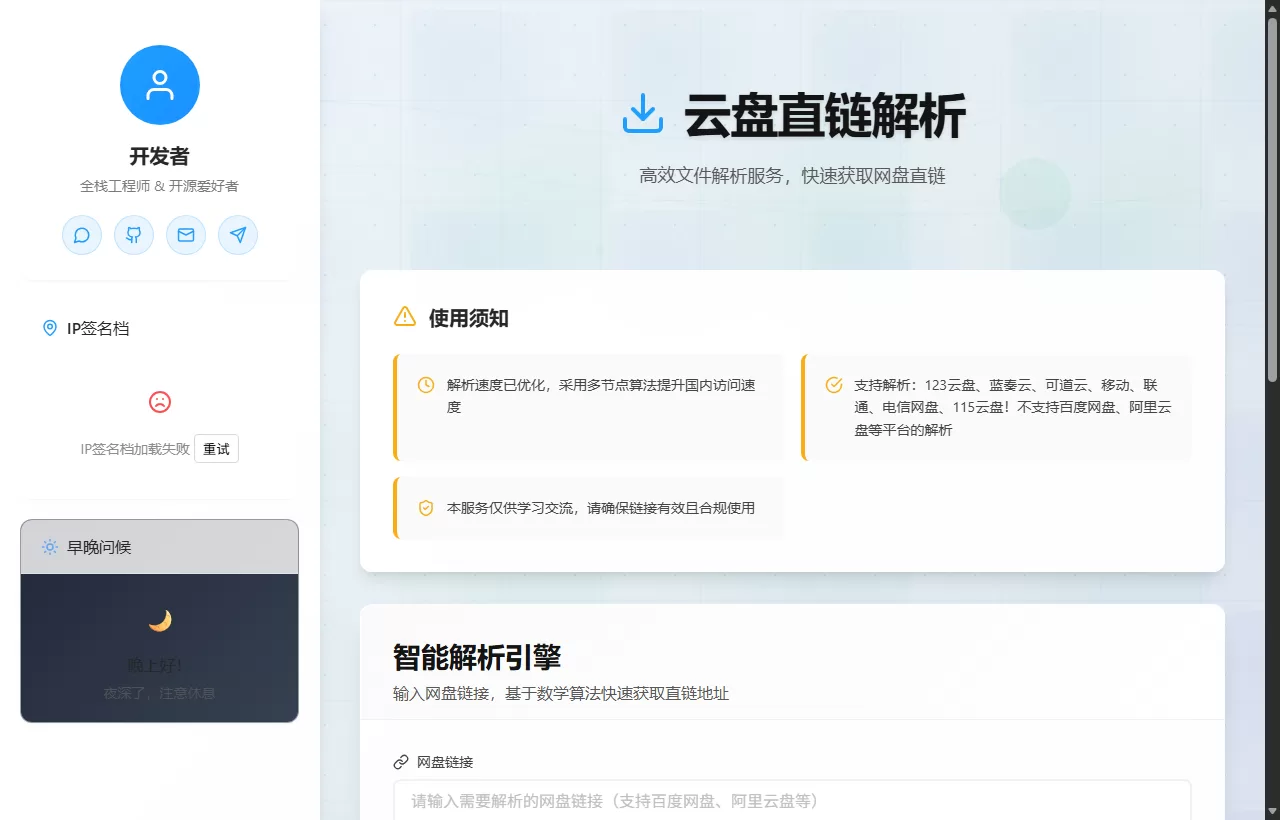Viewport: 1280px width, 820px height.
Task: Click the 解析速度已优化 notice text
Action: (601, 396)
